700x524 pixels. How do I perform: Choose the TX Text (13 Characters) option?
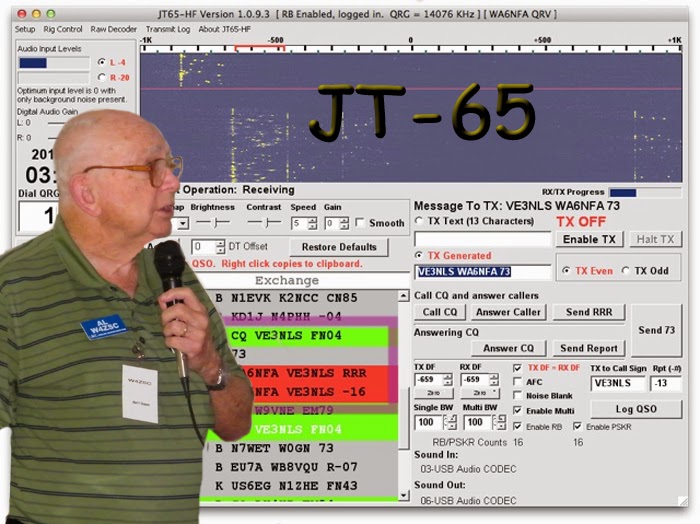419,221
